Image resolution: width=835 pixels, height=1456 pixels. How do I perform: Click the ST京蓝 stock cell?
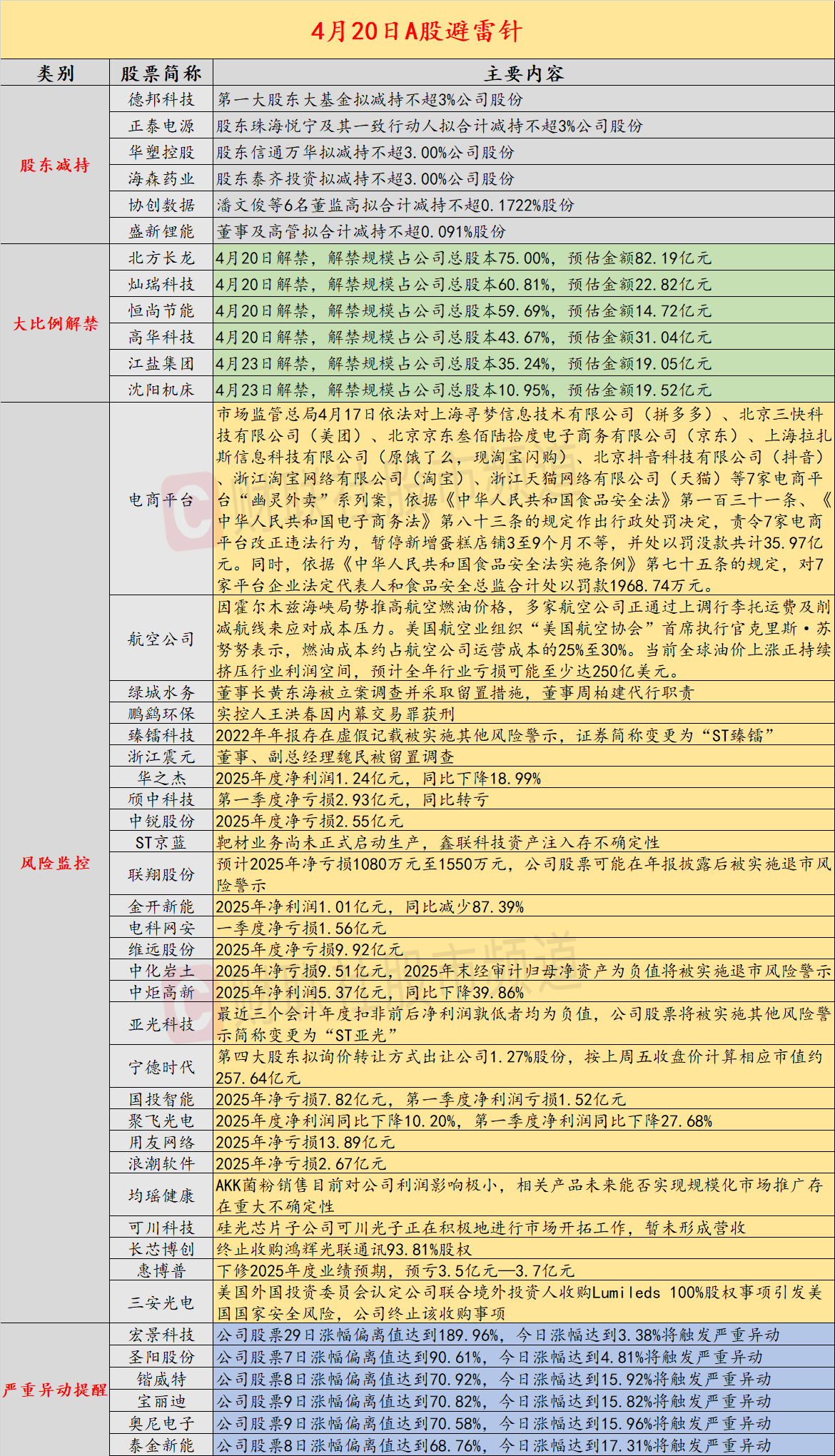pos(161,843)
